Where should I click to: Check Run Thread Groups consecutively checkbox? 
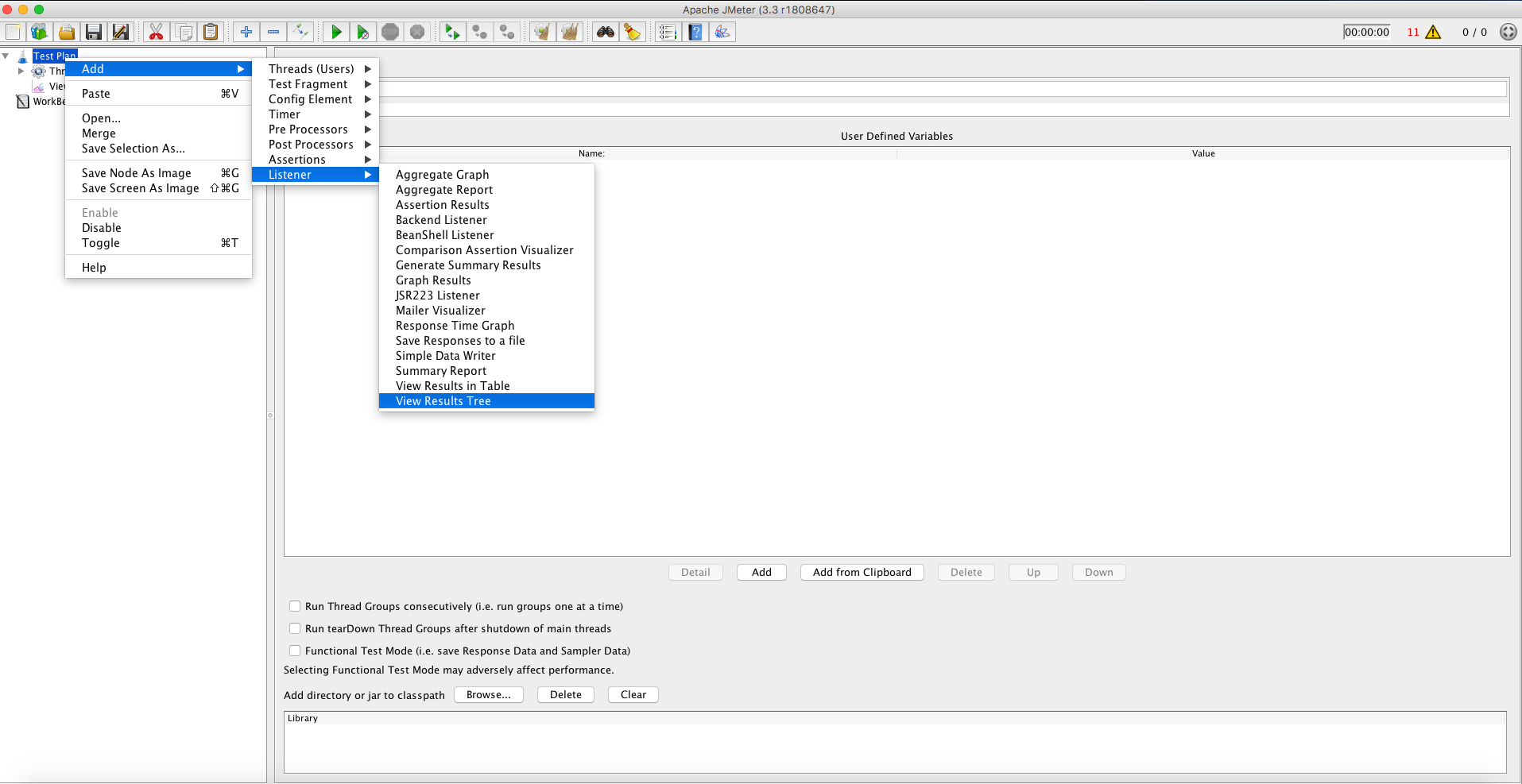[x=295, y=606]
